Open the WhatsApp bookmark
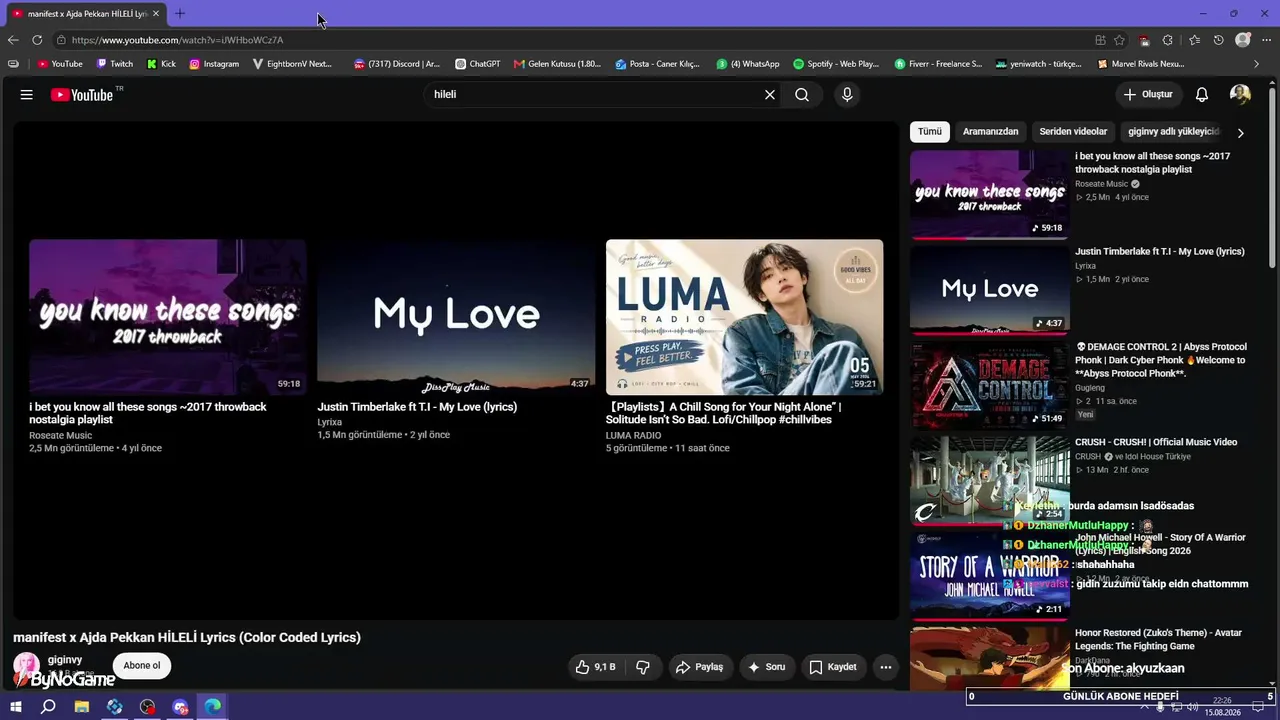The height and width of the screenshot is (720, 1280). (x=748, y=64)
